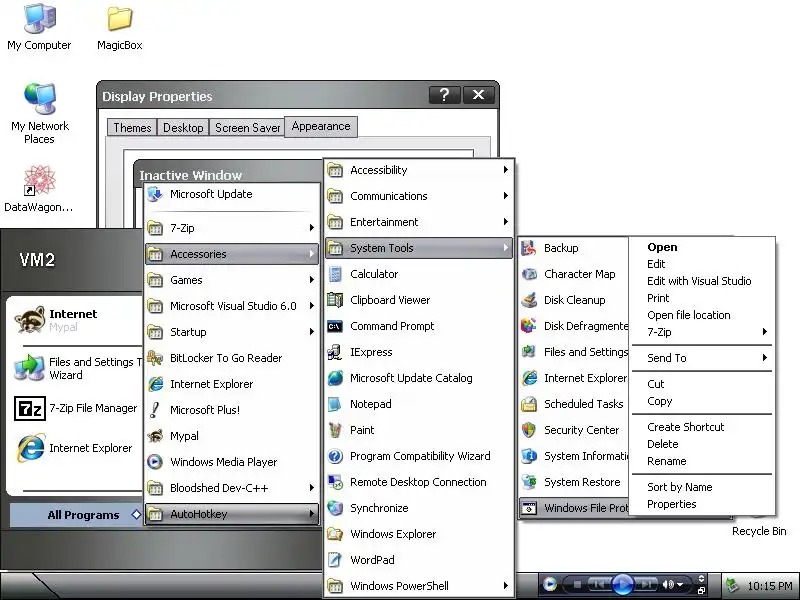Launch Disk Cleanup

click(x=574, y=300)
